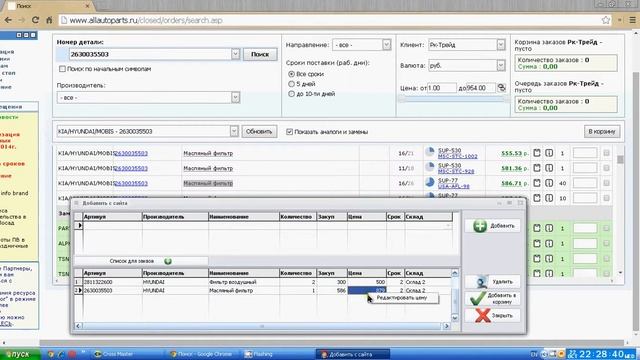Open the Пуск start button

[19, 354]
